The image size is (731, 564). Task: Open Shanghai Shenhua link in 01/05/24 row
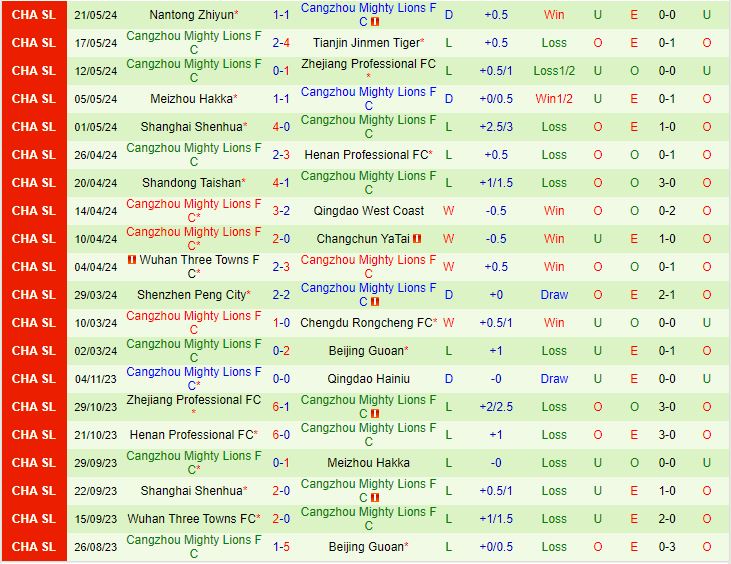(192, 127)
